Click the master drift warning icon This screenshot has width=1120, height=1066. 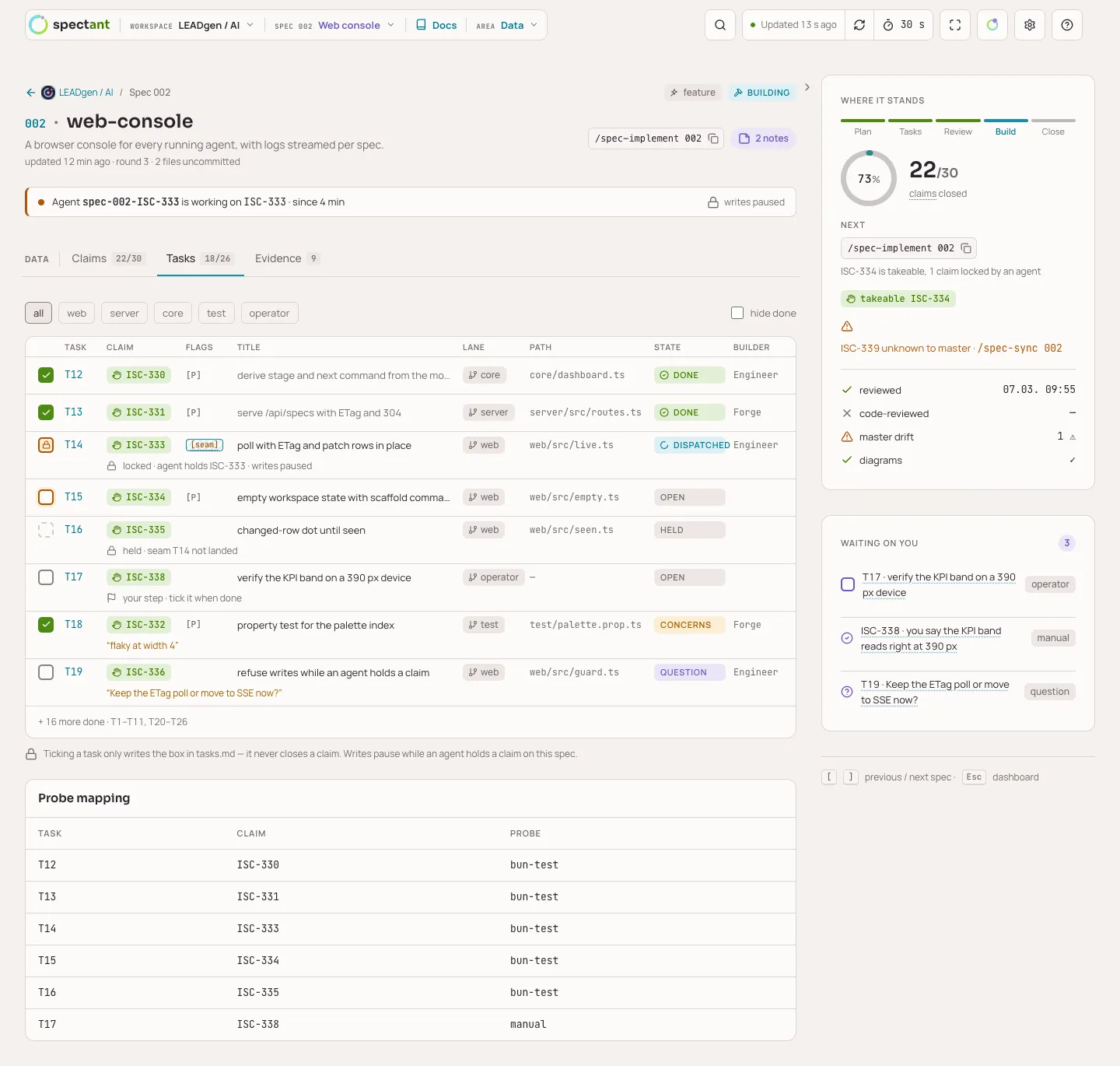(x=847, y=437)
